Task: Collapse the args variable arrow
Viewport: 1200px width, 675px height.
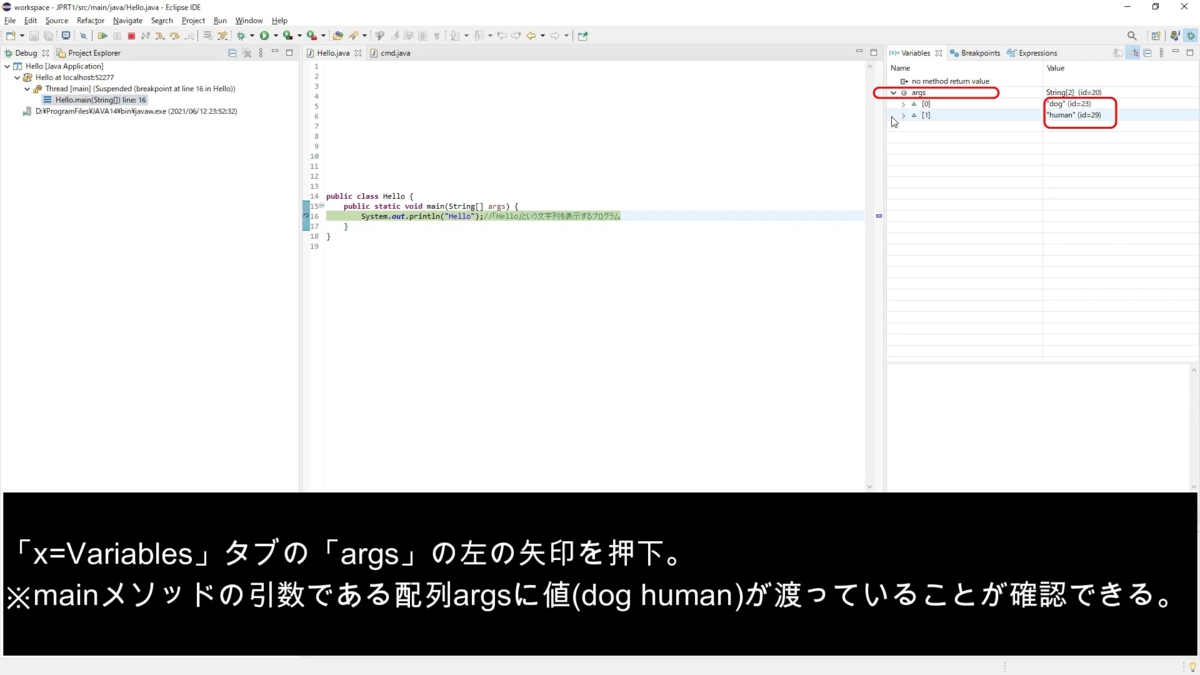Action: [893, 92]
